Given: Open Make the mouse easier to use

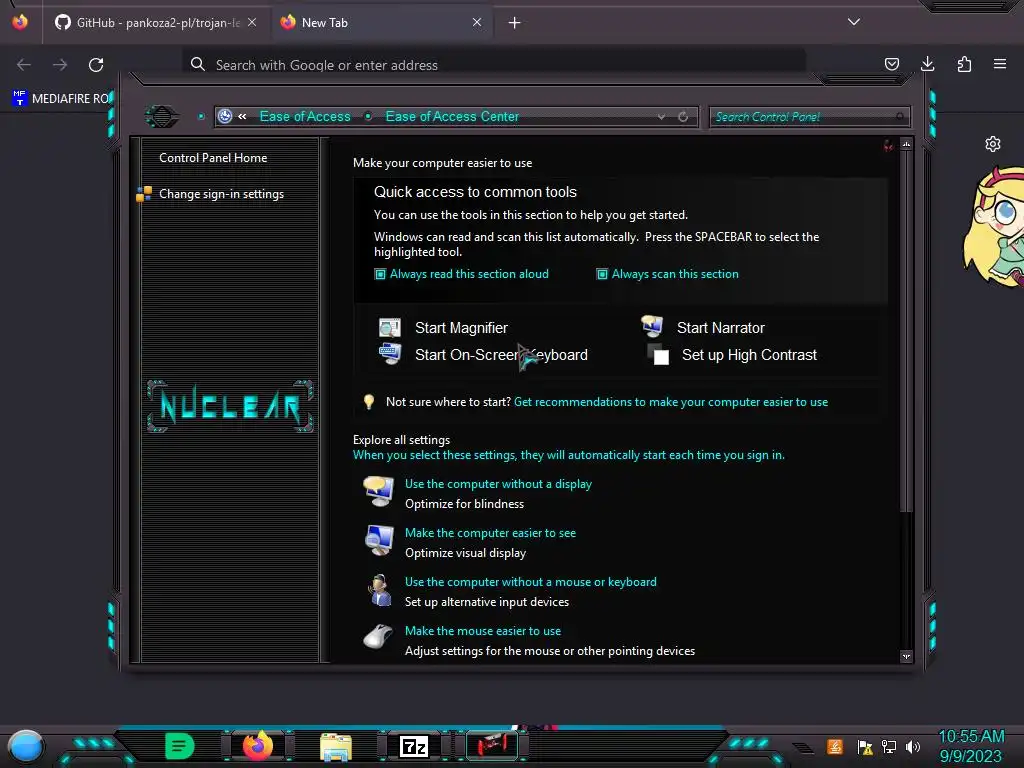Looking at the screenshot, I should tap(483, 631).
